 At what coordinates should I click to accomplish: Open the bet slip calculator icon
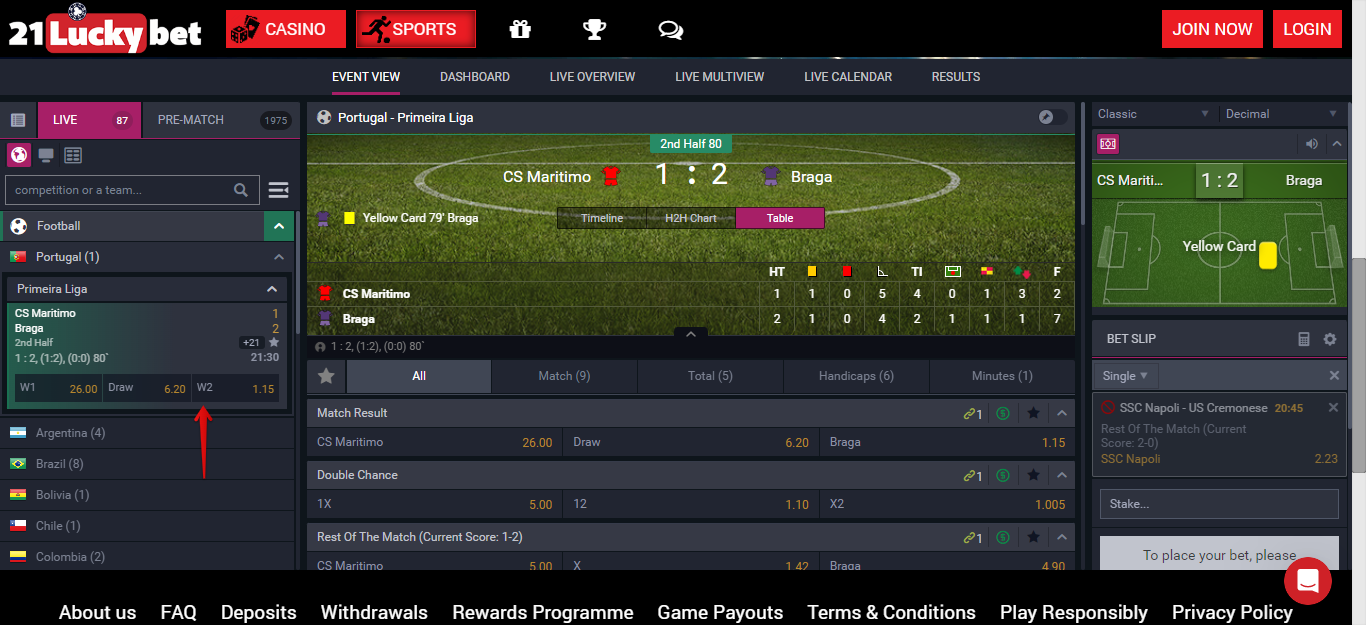pos(1304,339)
